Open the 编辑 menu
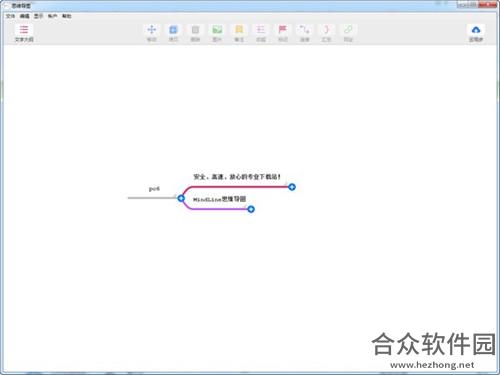500x375 pixels. click(x=24, y=16)
